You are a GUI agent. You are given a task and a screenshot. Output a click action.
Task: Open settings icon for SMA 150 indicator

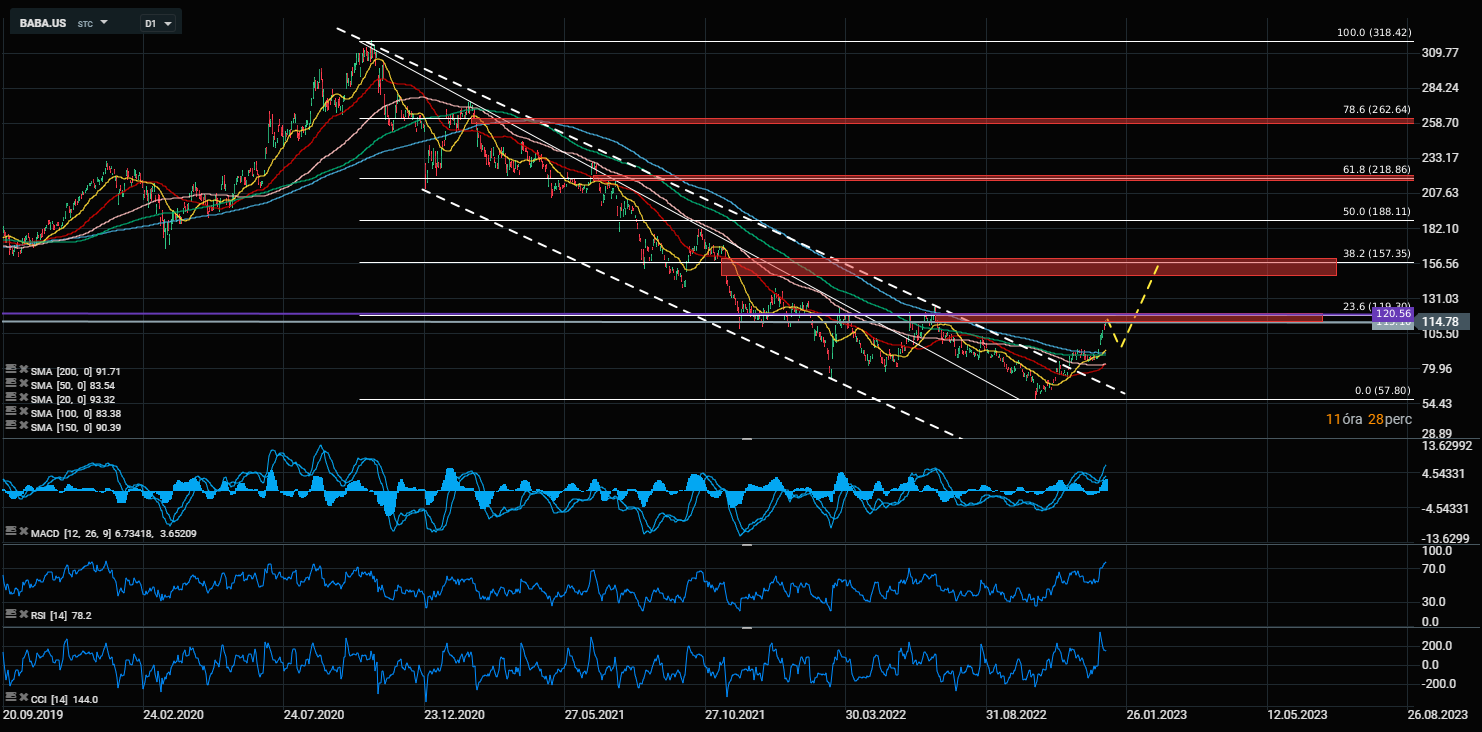coord(10,427)
